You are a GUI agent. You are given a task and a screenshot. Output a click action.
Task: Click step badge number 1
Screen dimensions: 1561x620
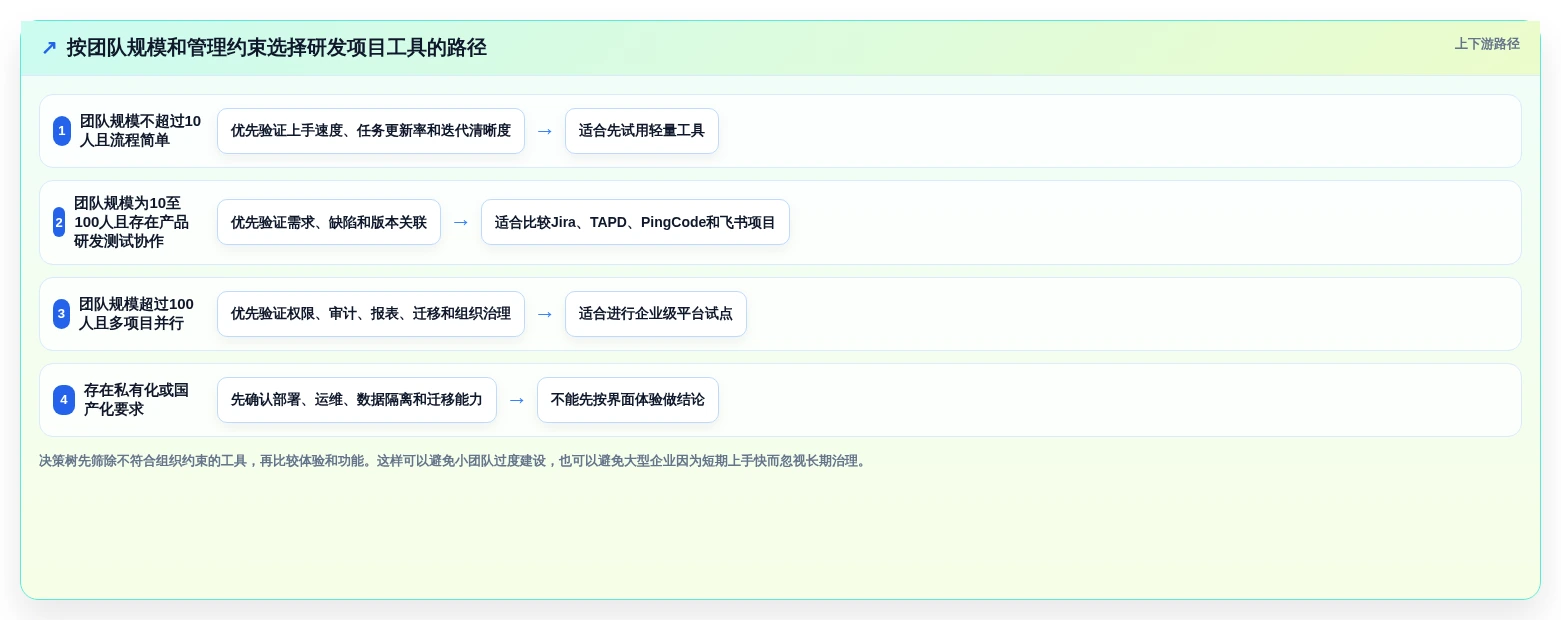click(62, 131)
